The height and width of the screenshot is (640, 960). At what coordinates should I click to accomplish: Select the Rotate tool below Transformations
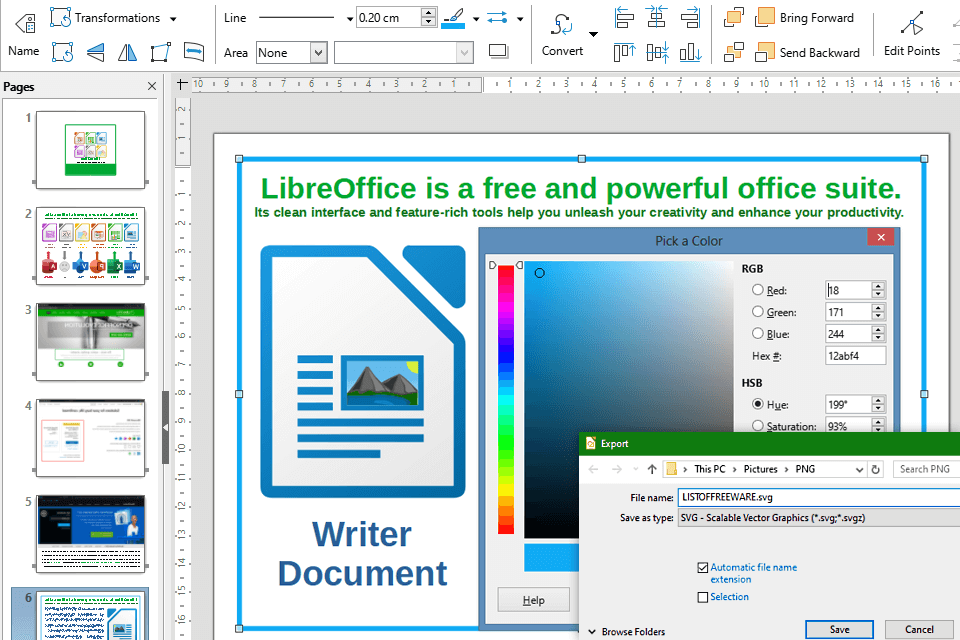coord(62,52)
